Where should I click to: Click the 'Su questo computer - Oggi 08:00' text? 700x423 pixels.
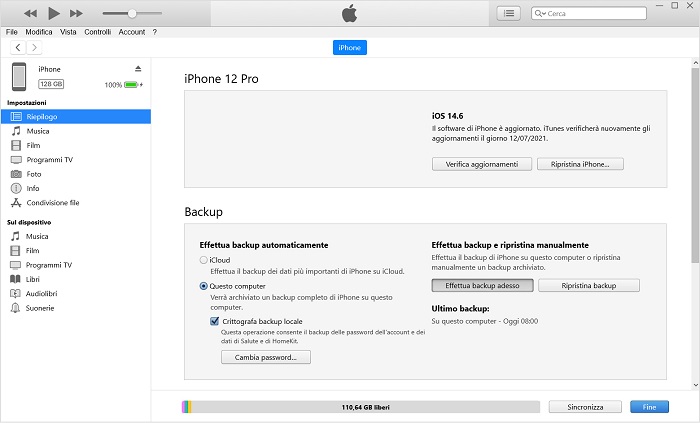[485, 321]
